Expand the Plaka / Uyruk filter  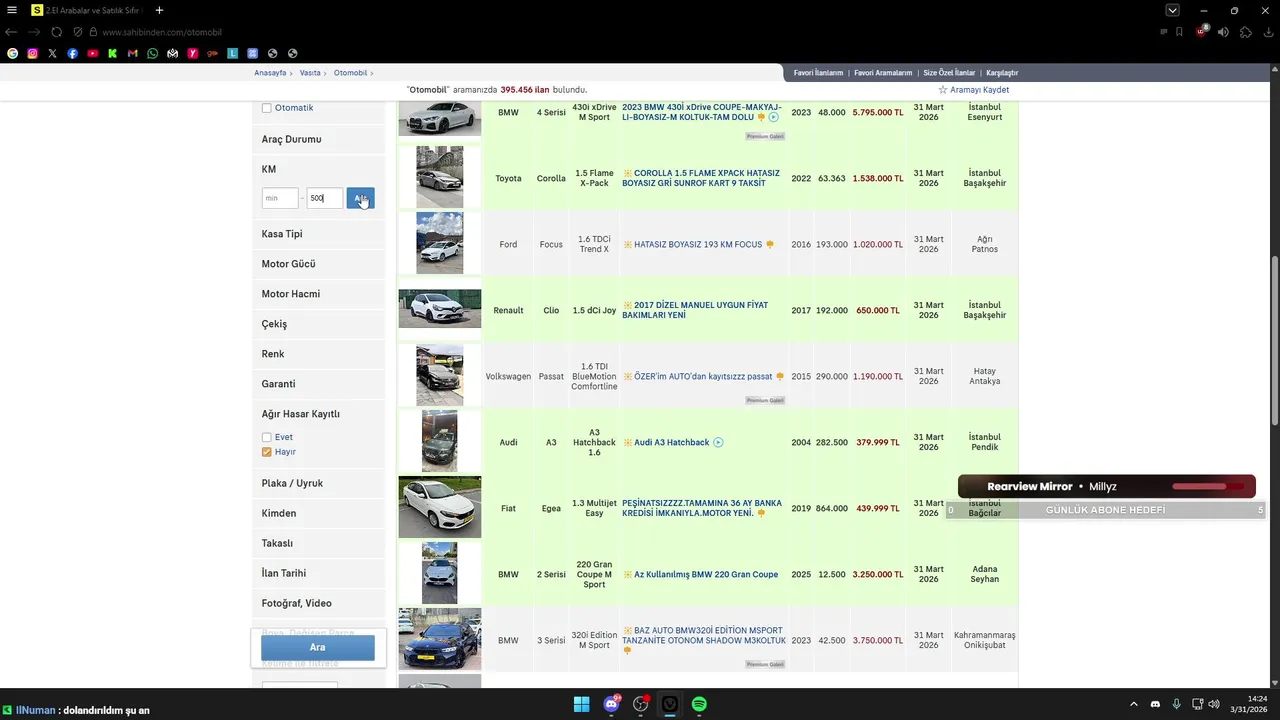(x=318, y=483)
